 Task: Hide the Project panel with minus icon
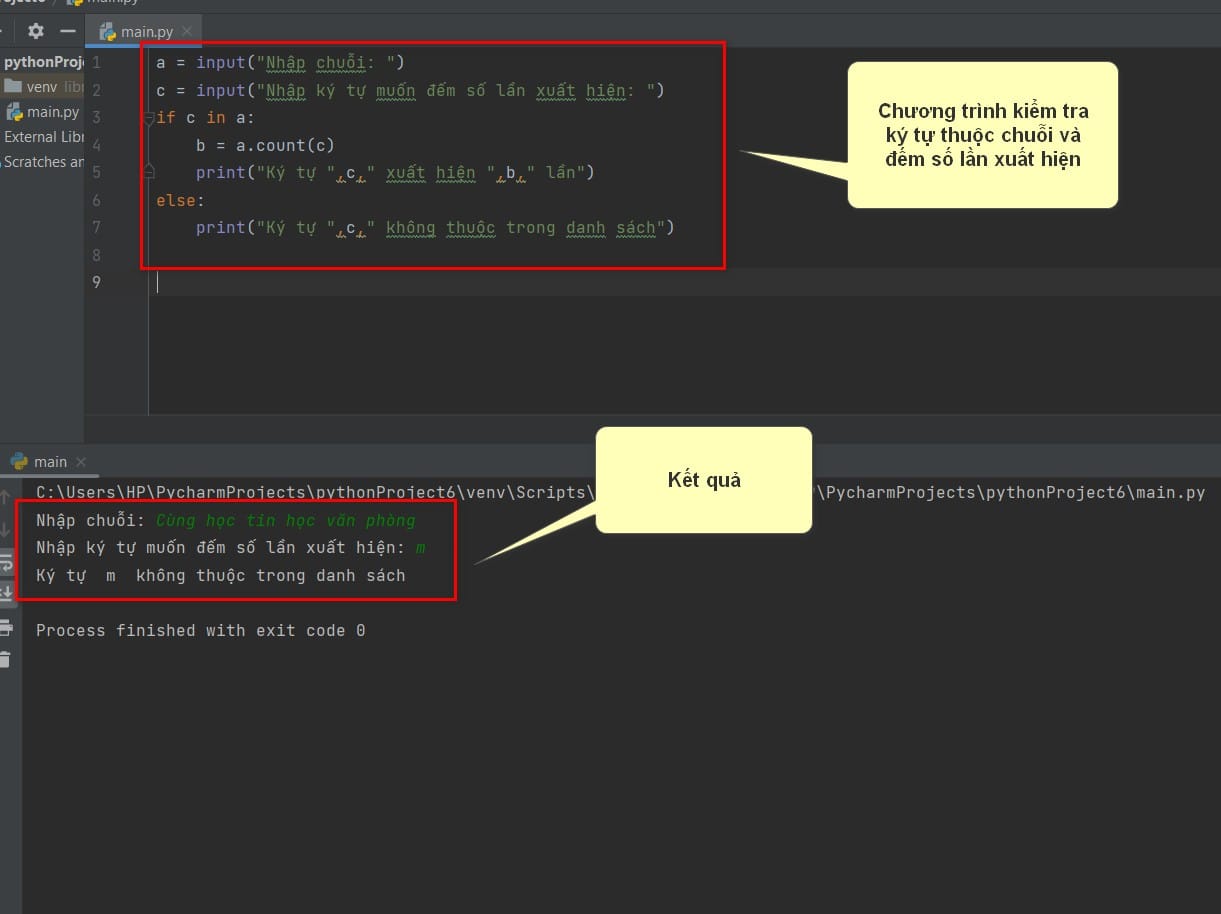tap(67, 31)
